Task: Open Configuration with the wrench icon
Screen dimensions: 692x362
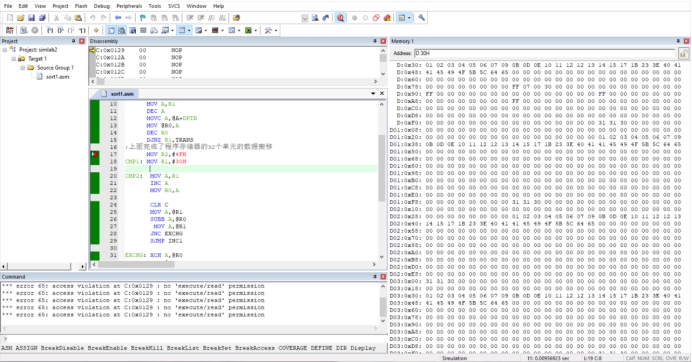Action: click(x=421, y=18)
